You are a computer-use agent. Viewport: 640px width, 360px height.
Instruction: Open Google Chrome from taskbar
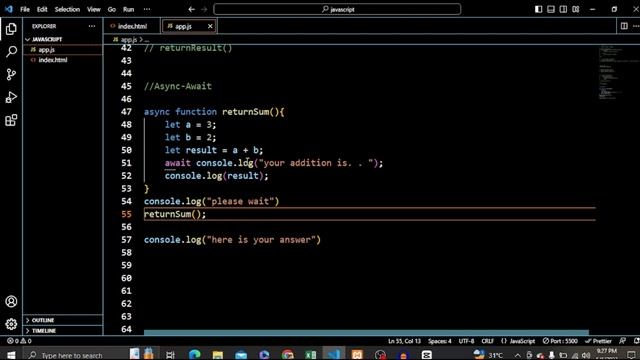tap(288, 355)
